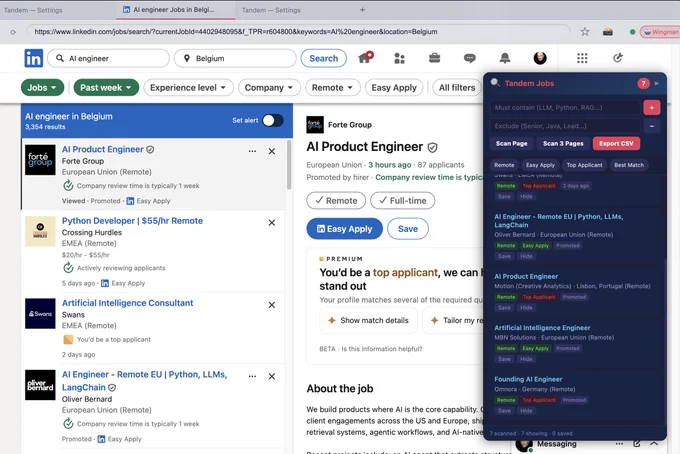Open Forte Group company link in job details
680x454 pixels.
(x=350, y=125)
